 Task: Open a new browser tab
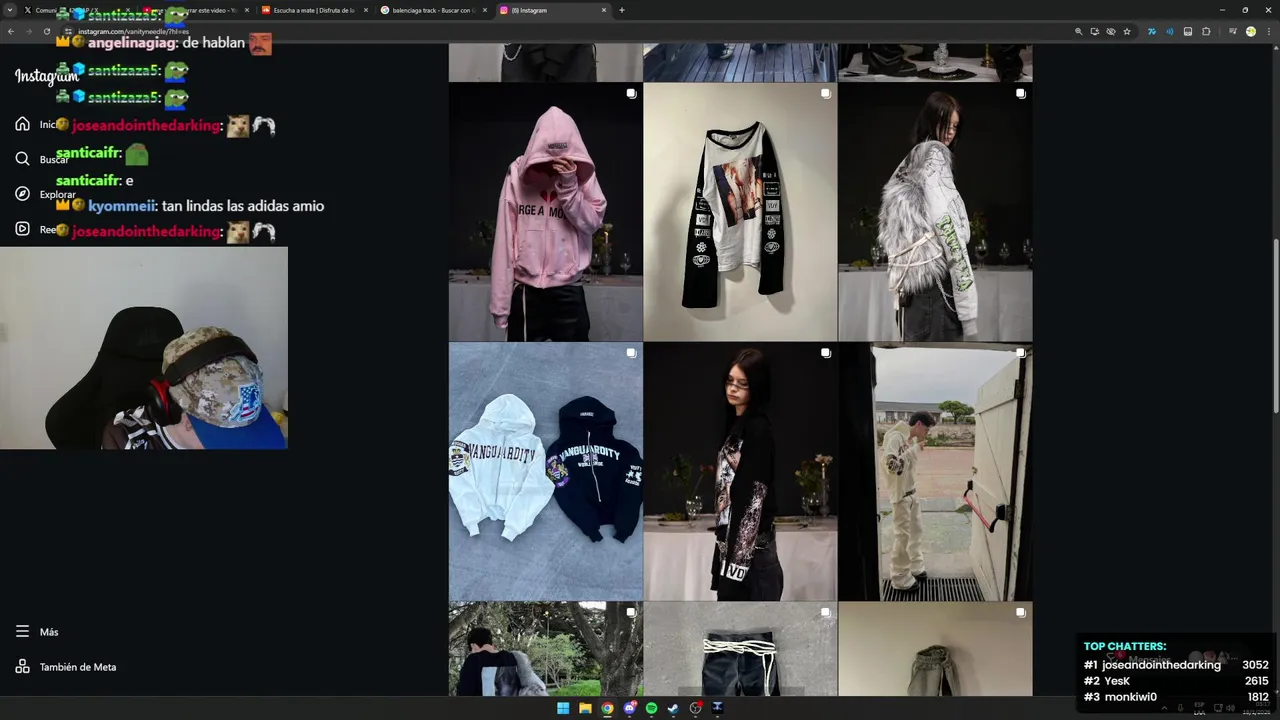point(622,10)
